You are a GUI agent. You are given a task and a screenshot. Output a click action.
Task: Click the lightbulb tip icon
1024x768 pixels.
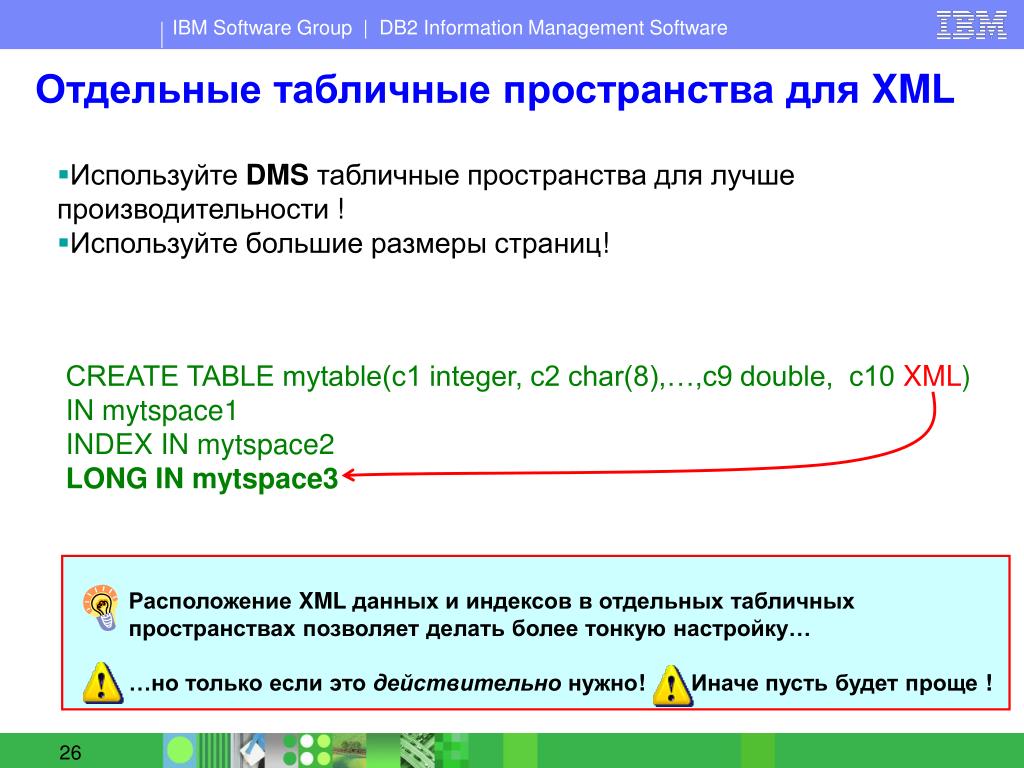point(101,607)
